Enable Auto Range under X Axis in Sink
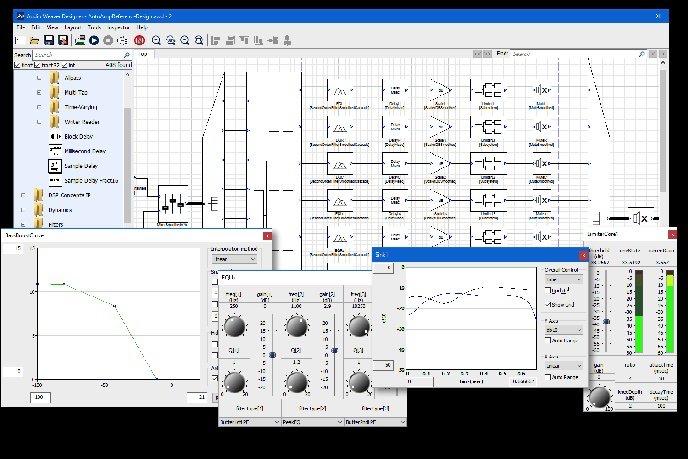Viewport: 688px width, 459px height. click(548, 377)
